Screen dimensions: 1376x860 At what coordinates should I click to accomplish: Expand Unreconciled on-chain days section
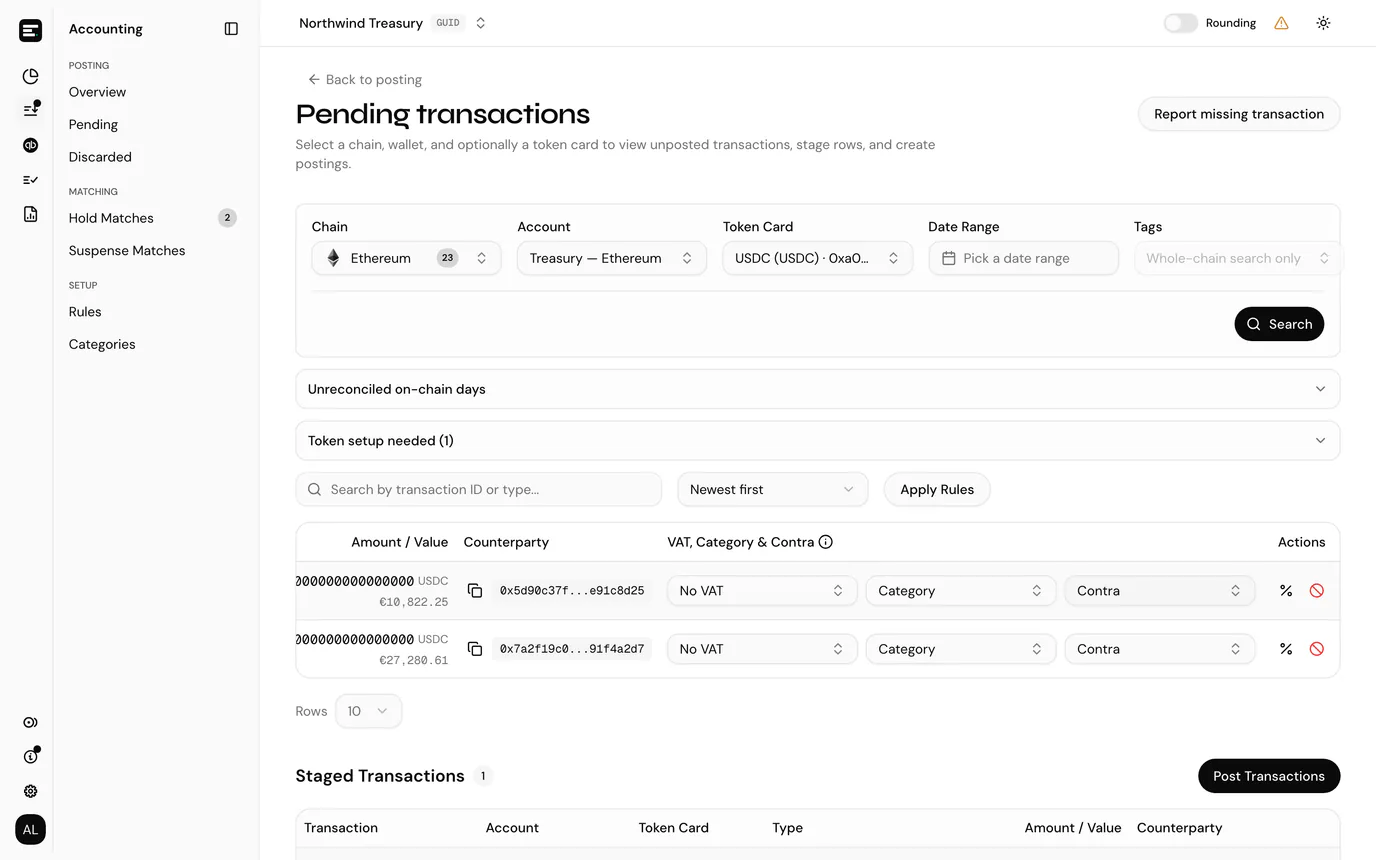tap(817, 389)
